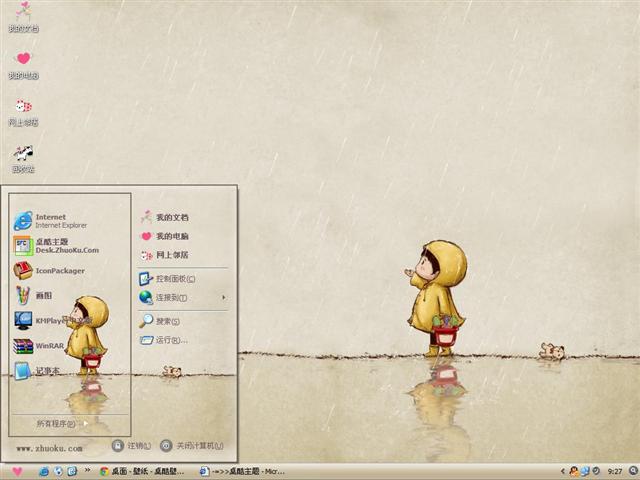Launch Internet Explorer from Start menu
640x480 pixels.
pos(50,221)
